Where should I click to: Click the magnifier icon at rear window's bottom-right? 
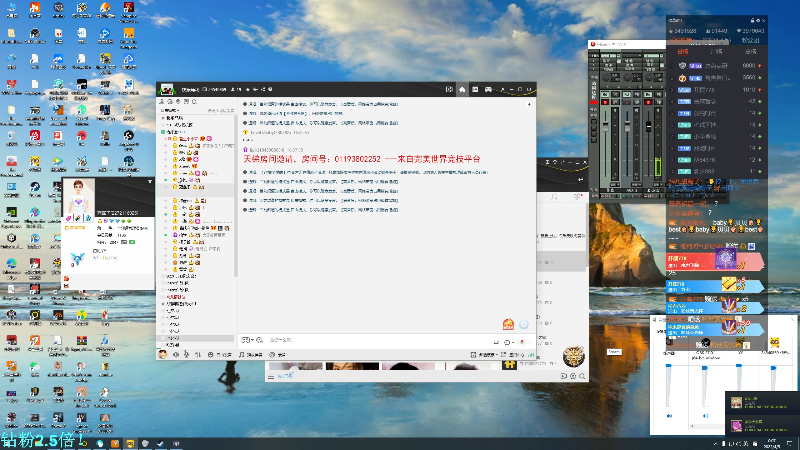(x=582, y=376)
